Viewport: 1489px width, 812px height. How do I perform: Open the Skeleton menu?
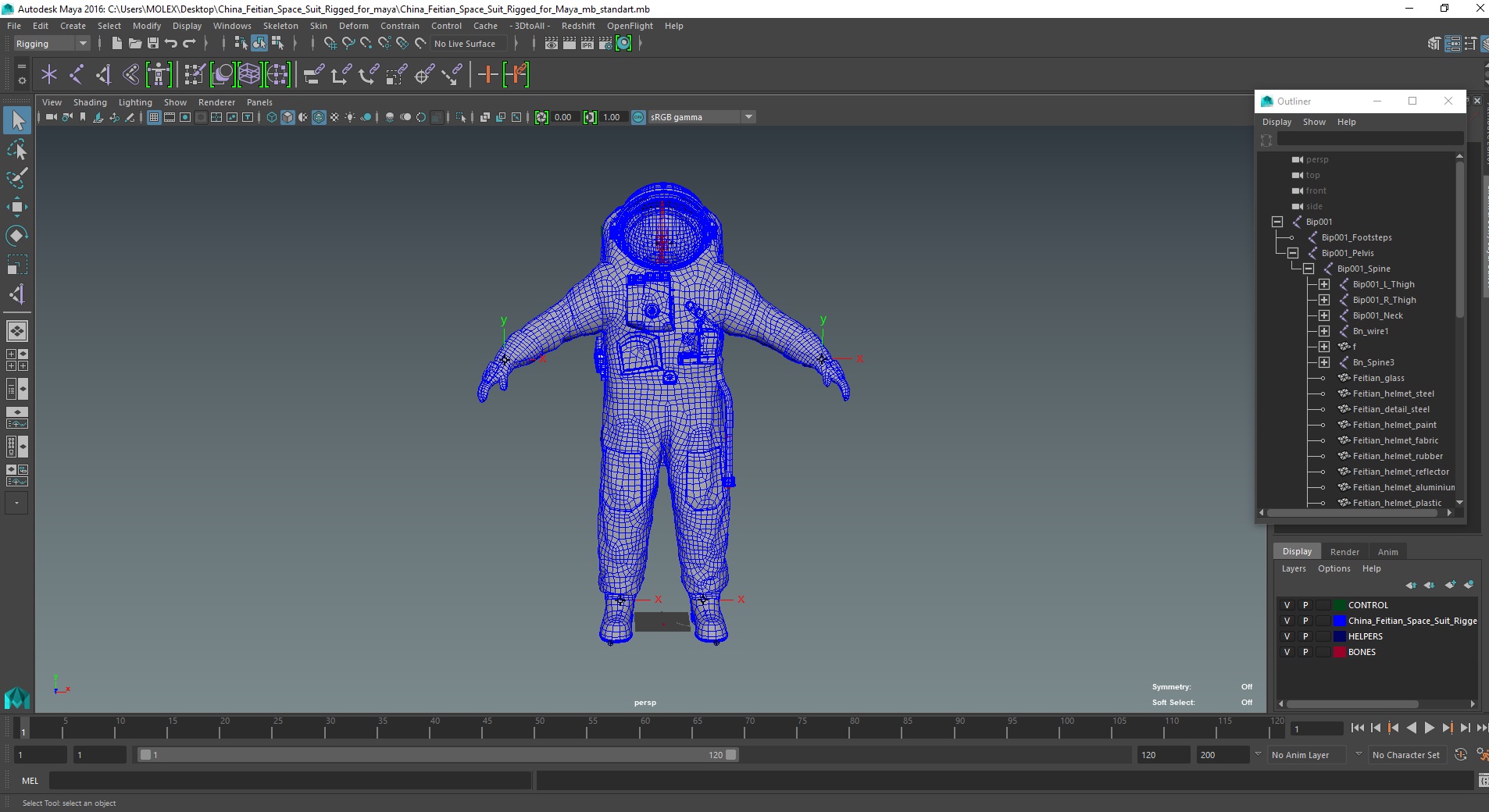pos(280,26)
